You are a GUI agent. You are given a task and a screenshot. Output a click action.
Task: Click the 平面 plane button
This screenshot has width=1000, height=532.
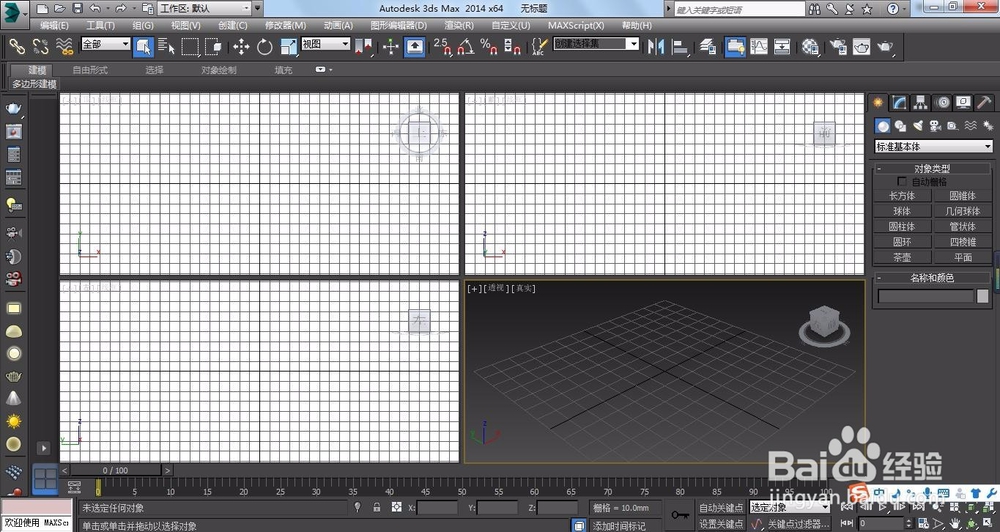(962, 257)
